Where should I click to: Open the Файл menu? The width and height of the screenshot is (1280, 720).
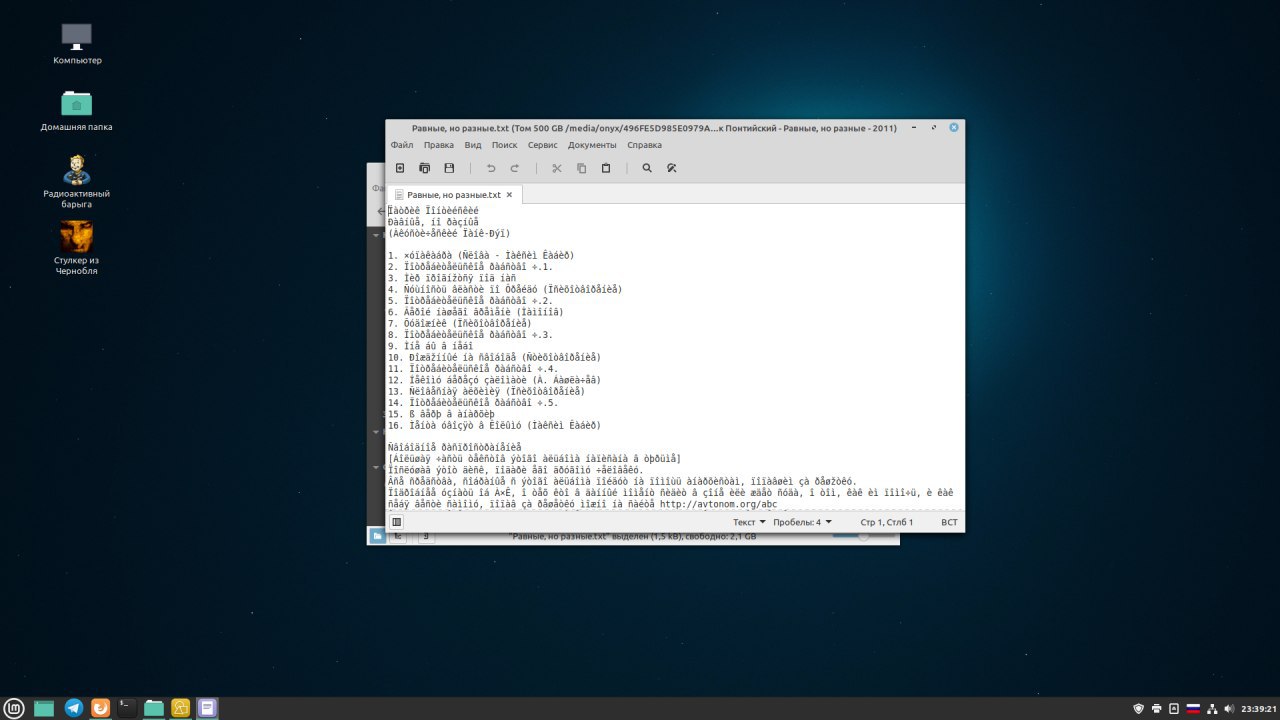402,145
